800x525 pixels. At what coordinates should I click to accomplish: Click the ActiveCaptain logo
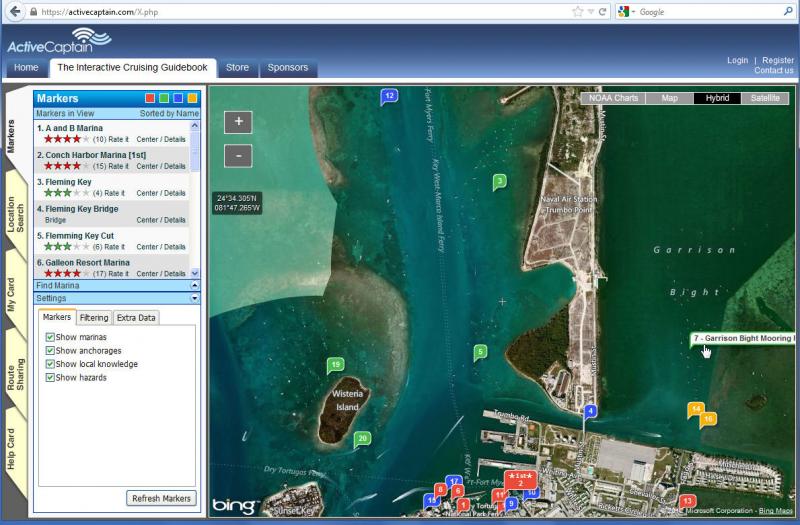coord(59,41)
